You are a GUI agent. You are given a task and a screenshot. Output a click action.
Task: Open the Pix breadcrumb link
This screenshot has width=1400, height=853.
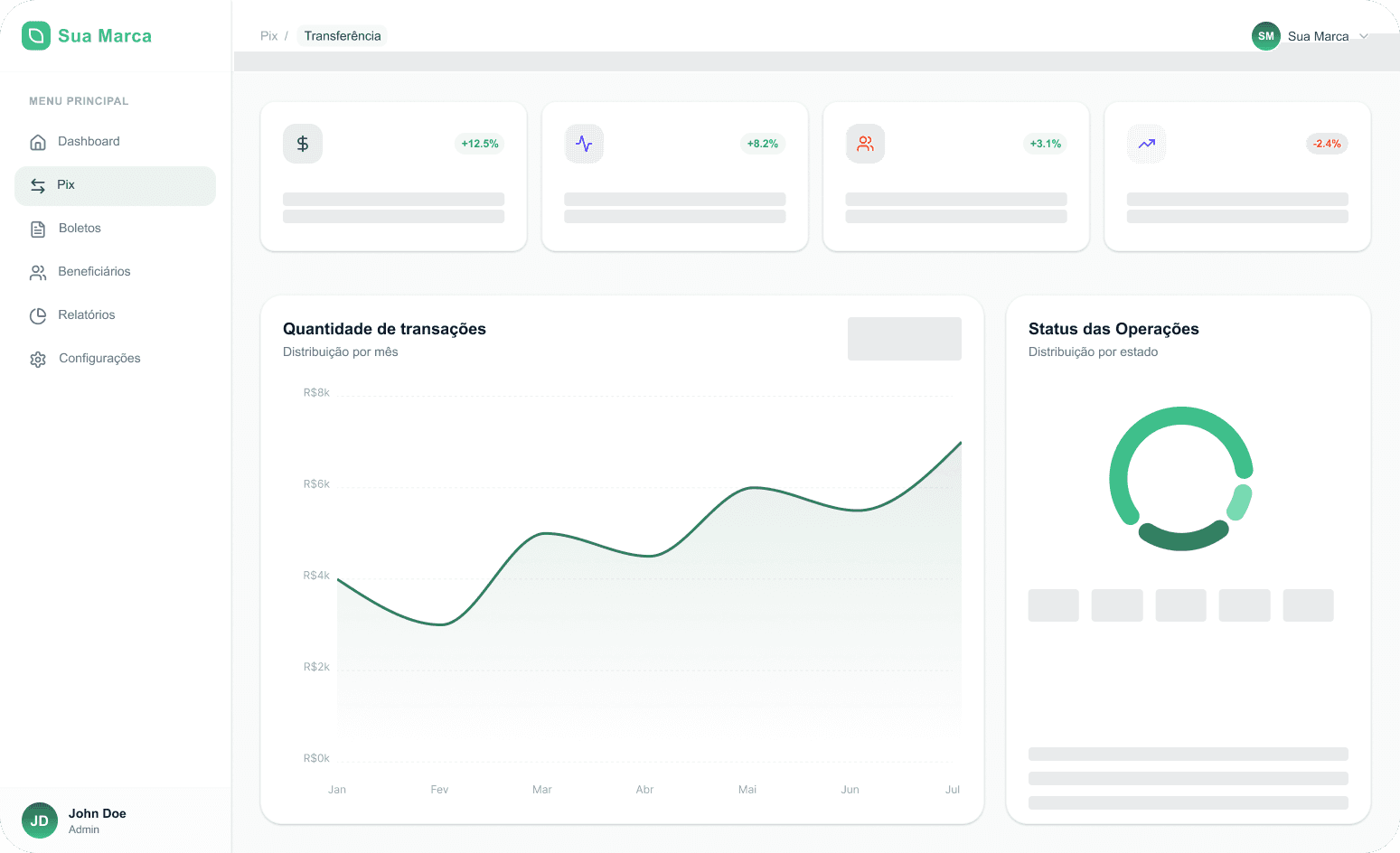(268, 35)
